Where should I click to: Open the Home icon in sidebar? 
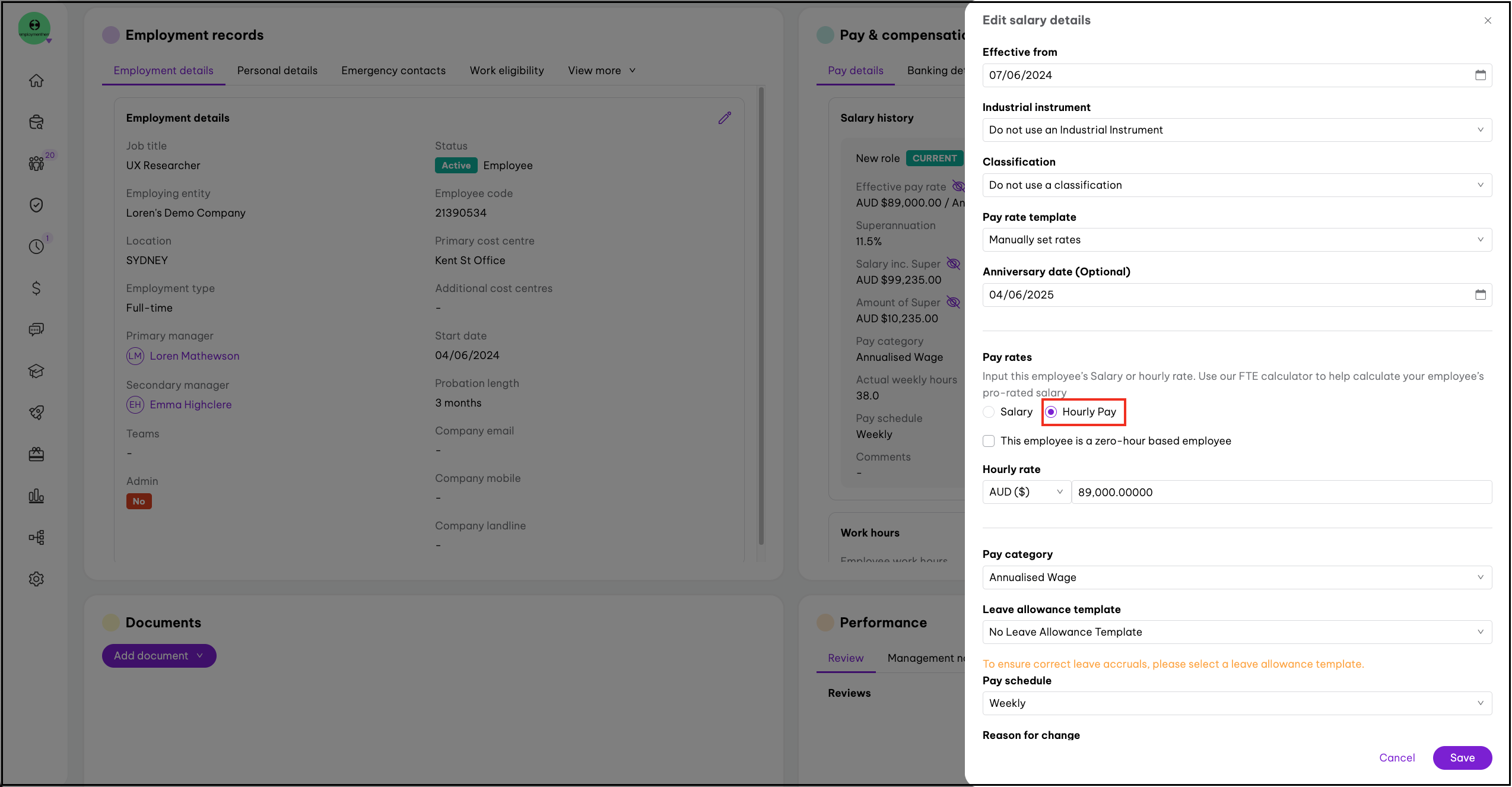(36, 81)
